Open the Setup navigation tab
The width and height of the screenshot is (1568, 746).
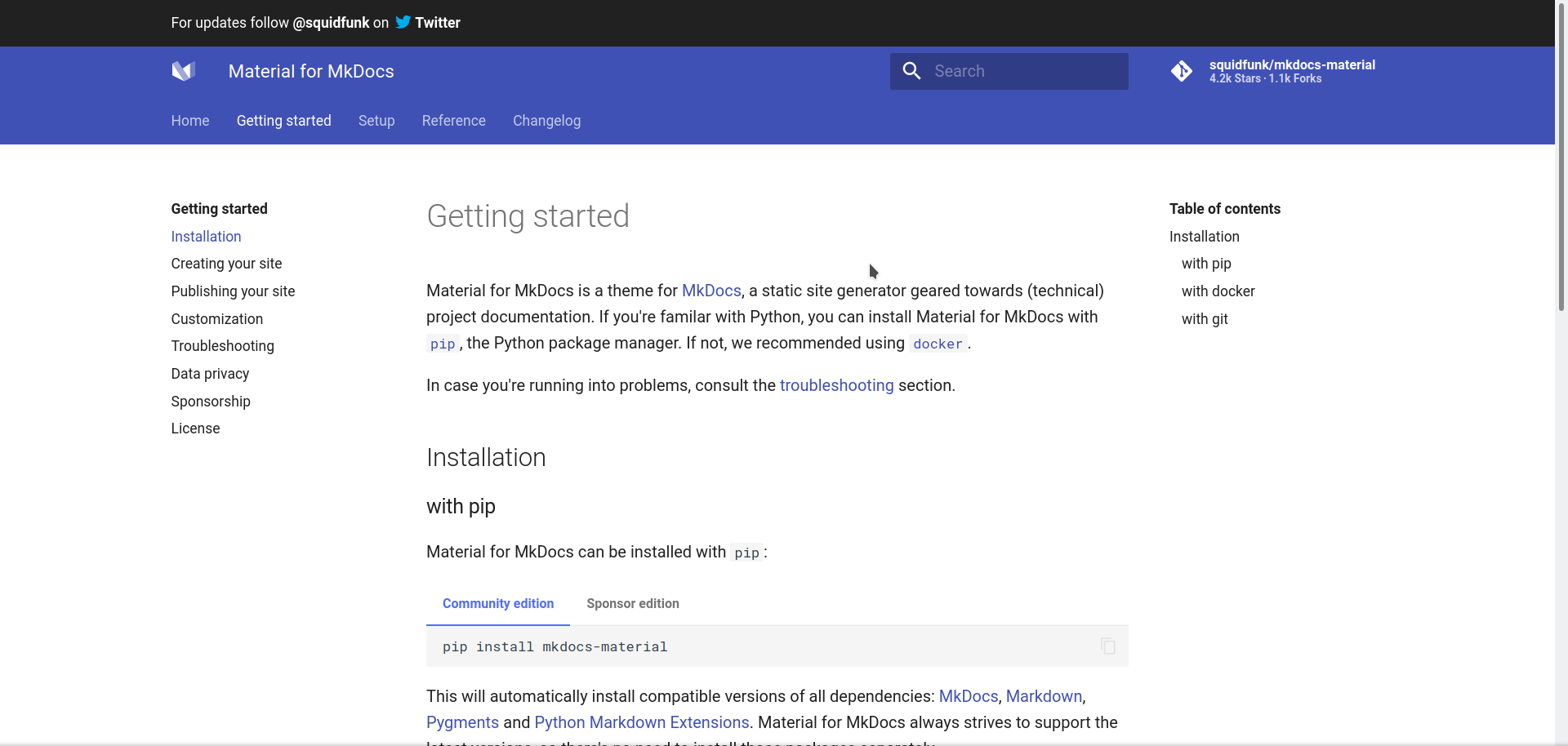pyautogui.click(x=376, y=121)
